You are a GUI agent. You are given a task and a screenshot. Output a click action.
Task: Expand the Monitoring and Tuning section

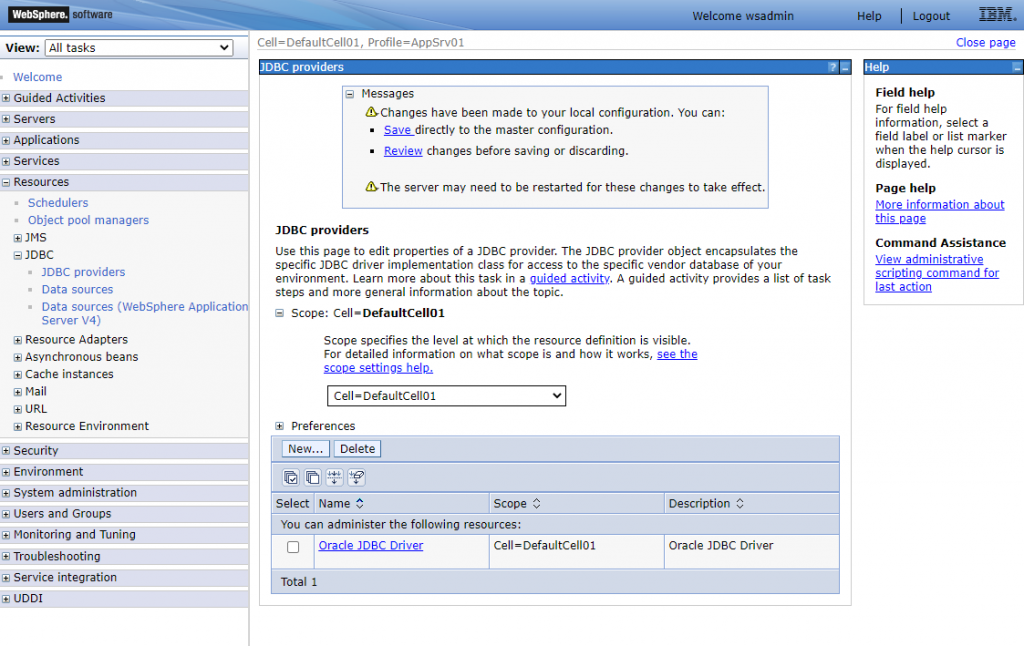[x=6, y=535]
